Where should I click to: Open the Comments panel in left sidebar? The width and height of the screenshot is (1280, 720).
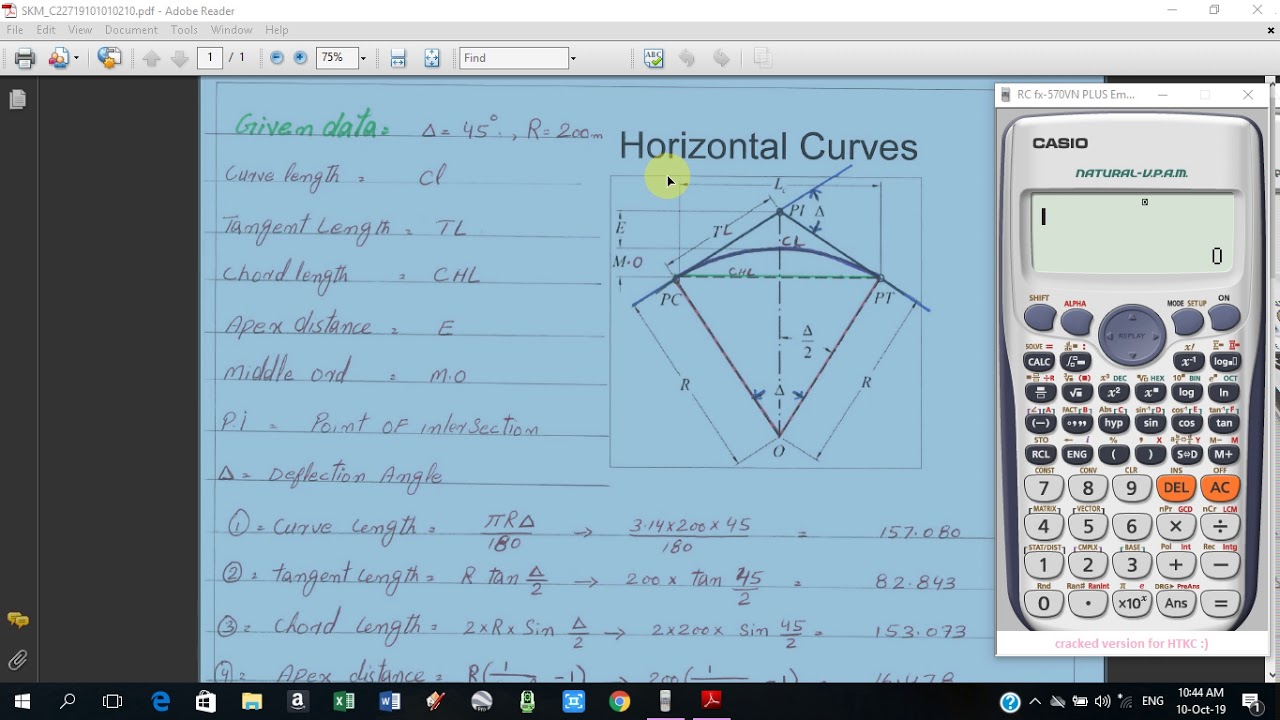[17, 620]
